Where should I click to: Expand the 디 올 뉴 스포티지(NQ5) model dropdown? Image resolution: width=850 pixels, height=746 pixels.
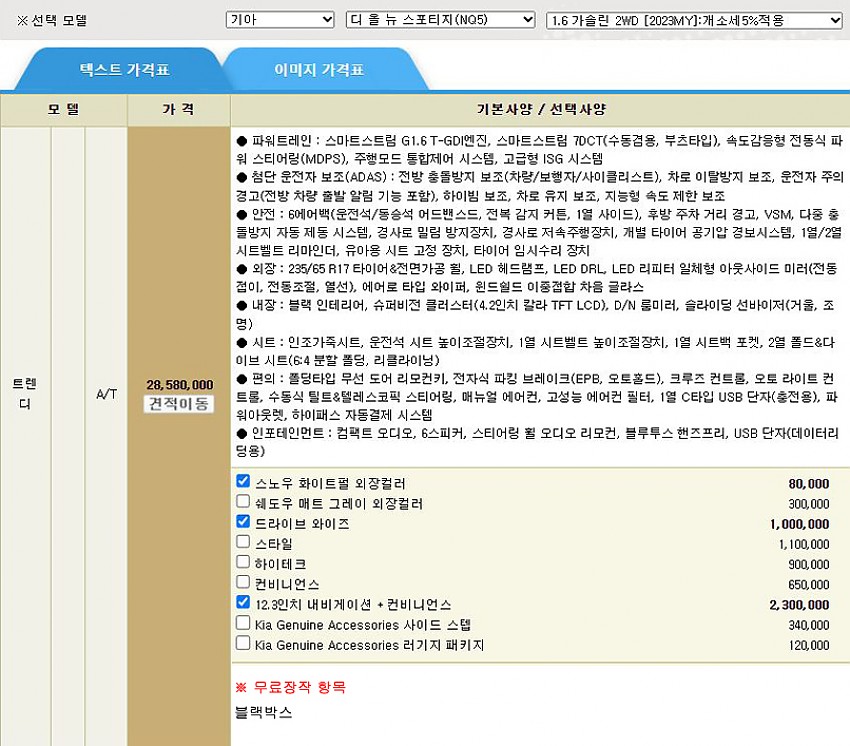point(440,20)
